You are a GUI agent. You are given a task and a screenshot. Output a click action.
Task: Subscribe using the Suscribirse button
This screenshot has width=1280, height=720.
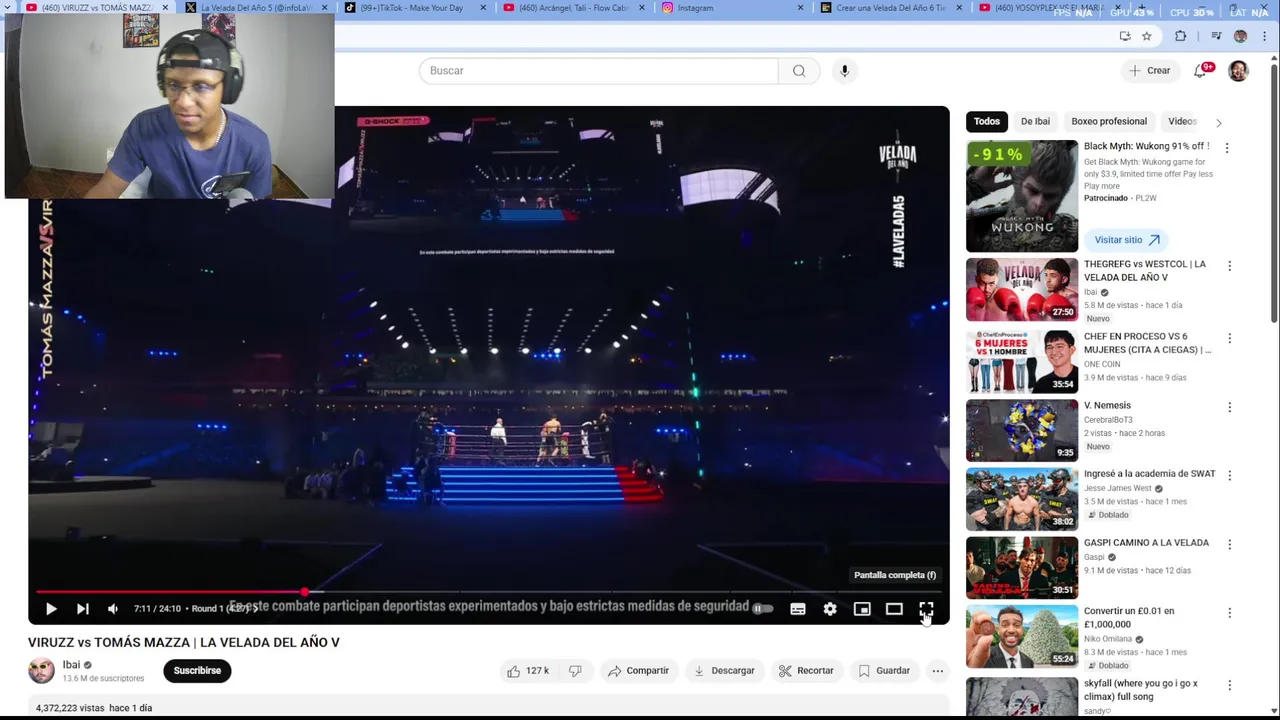(x=197, y=671)
